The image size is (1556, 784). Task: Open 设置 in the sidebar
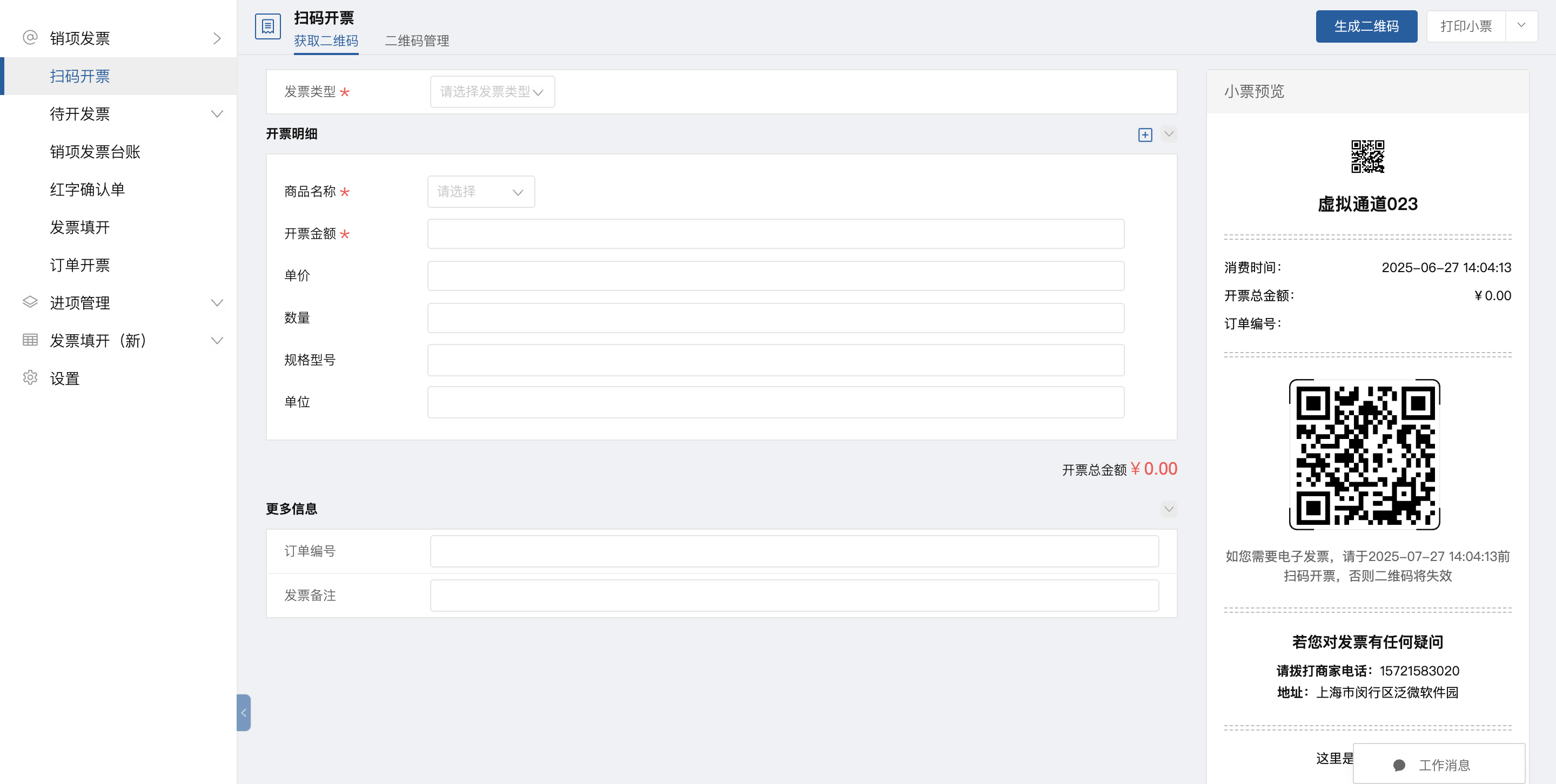point(65,379)
